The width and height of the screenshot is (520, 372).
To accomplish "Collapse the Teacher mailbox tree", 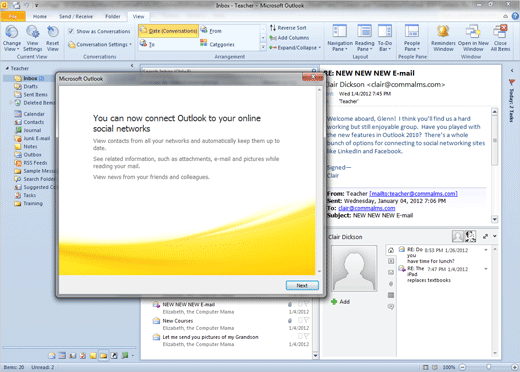I will pos(7,68).
